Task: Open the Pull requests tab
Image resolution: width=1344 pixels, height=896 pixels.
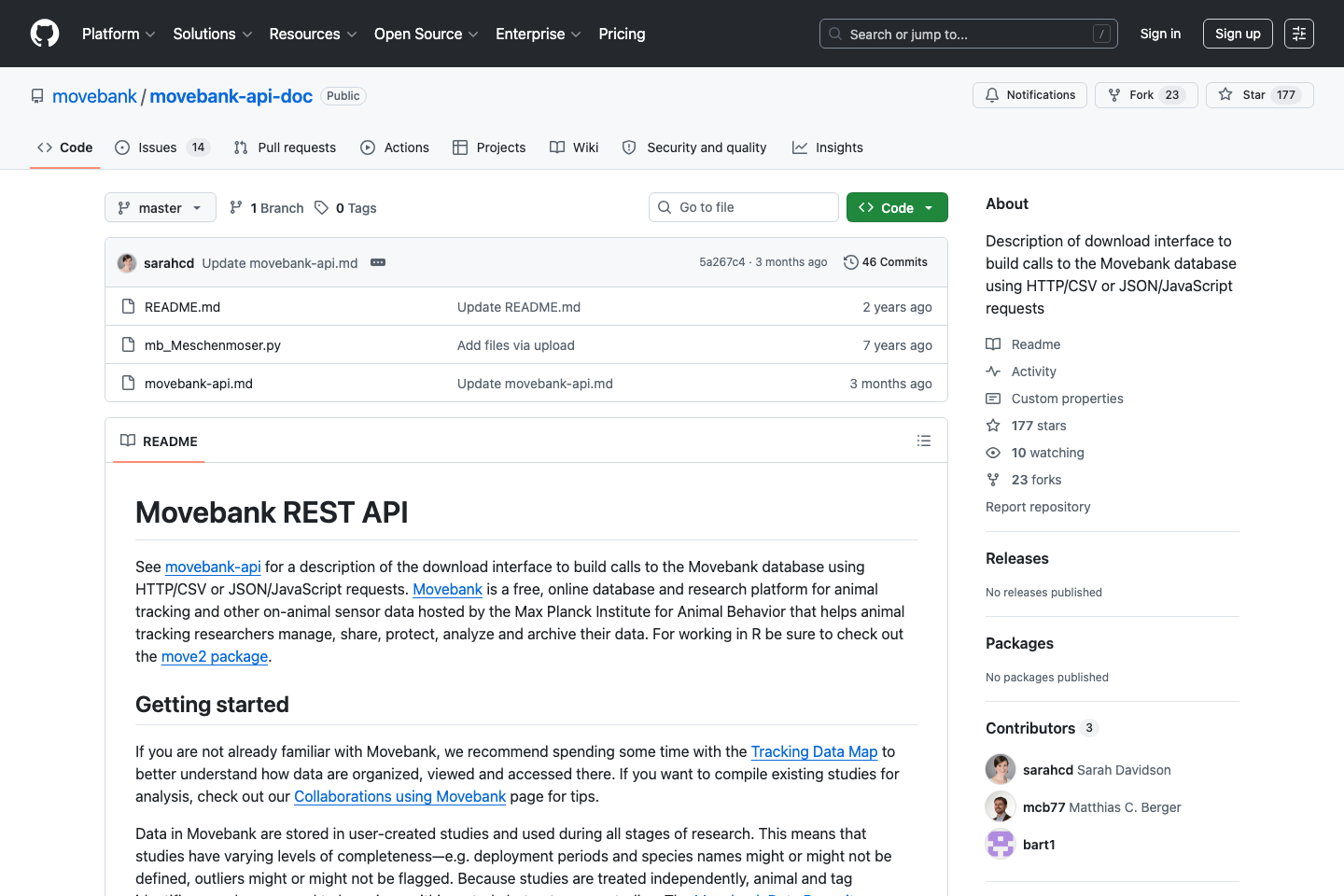Action: [x=285, y=147]
